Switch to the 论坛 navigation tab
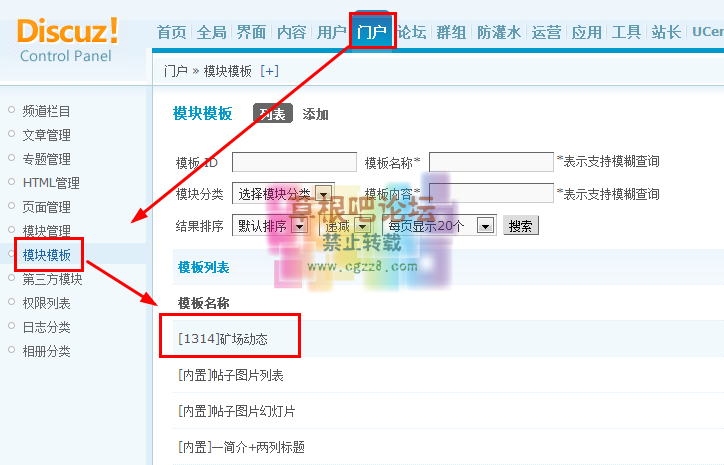Image resolution: width=724 pixels, height=465 pixels. point(411,32)
